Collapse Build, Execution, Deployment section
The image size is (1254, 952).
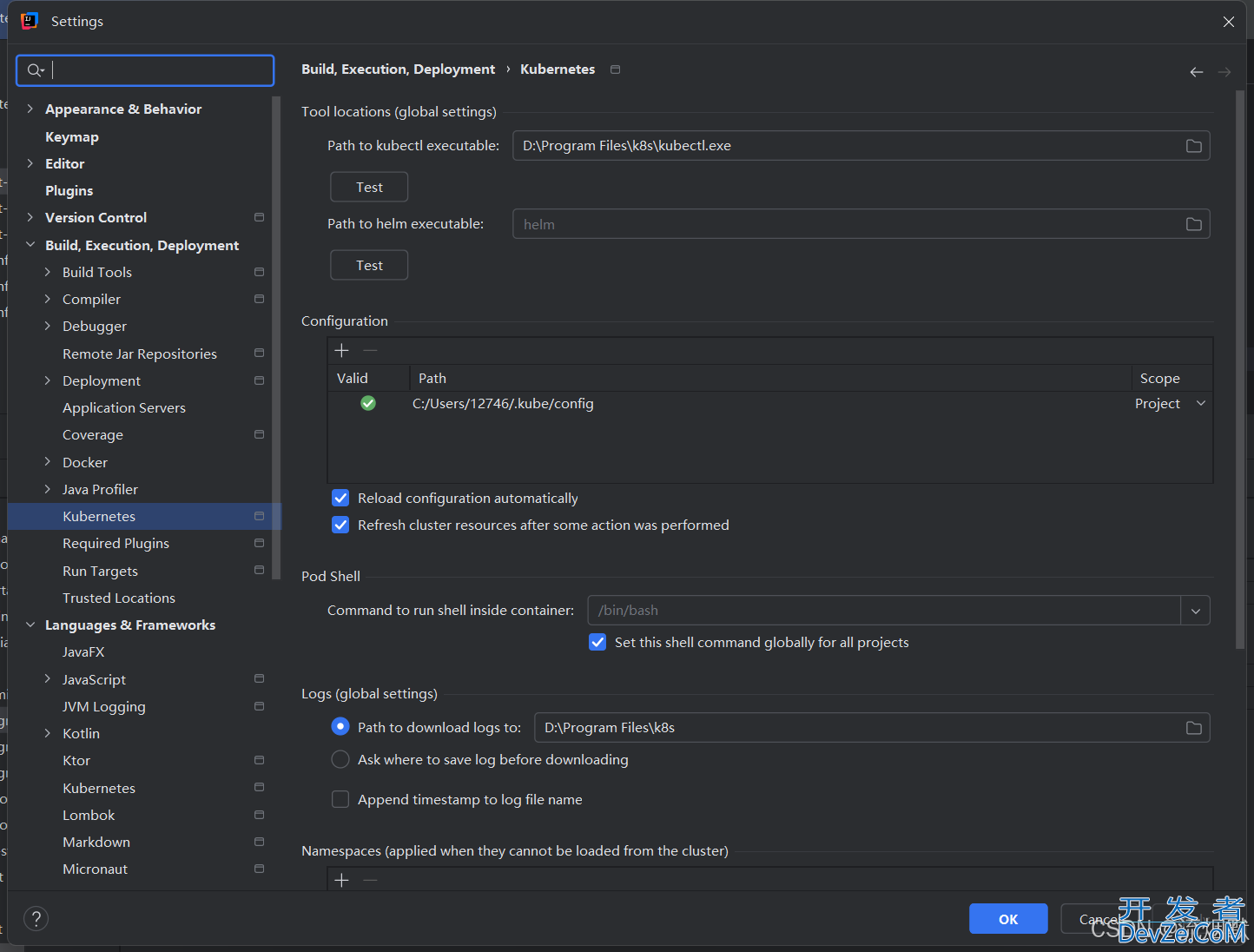click(30, 245)
